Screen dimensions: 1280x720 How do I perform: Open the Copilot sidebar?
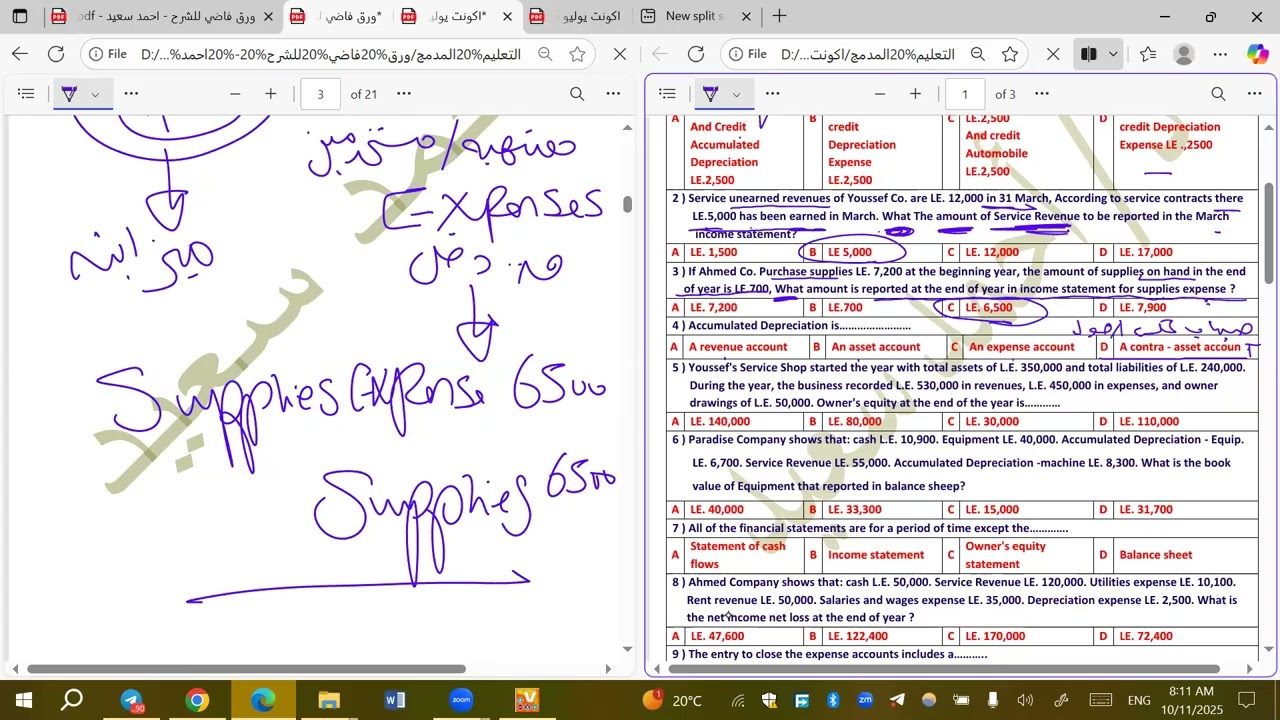pos(1257,54)
